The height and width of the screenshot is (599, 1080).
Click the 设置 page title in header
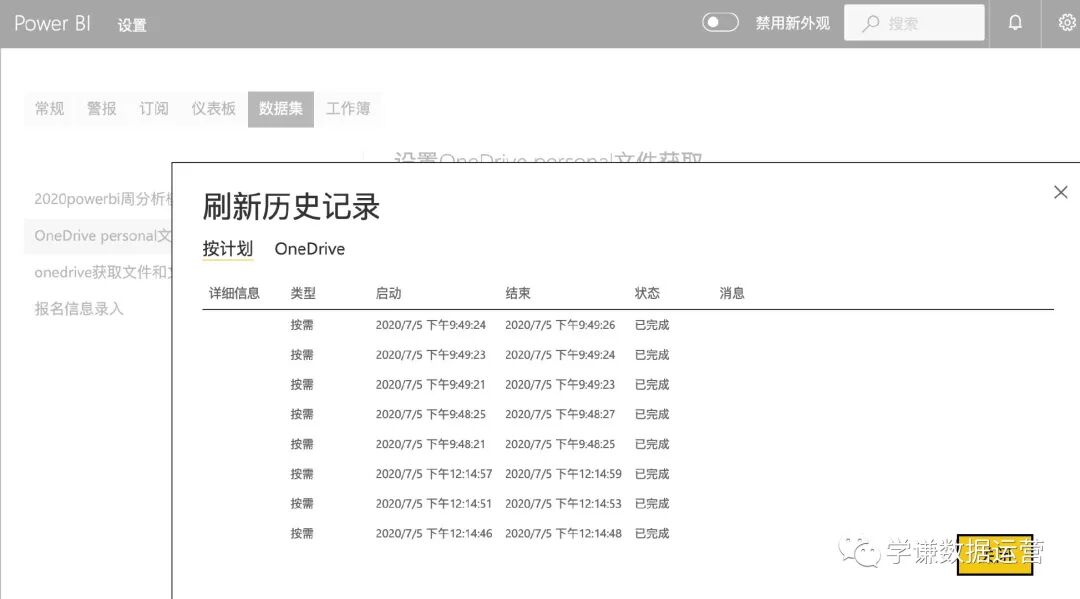(x=132, y=25)
